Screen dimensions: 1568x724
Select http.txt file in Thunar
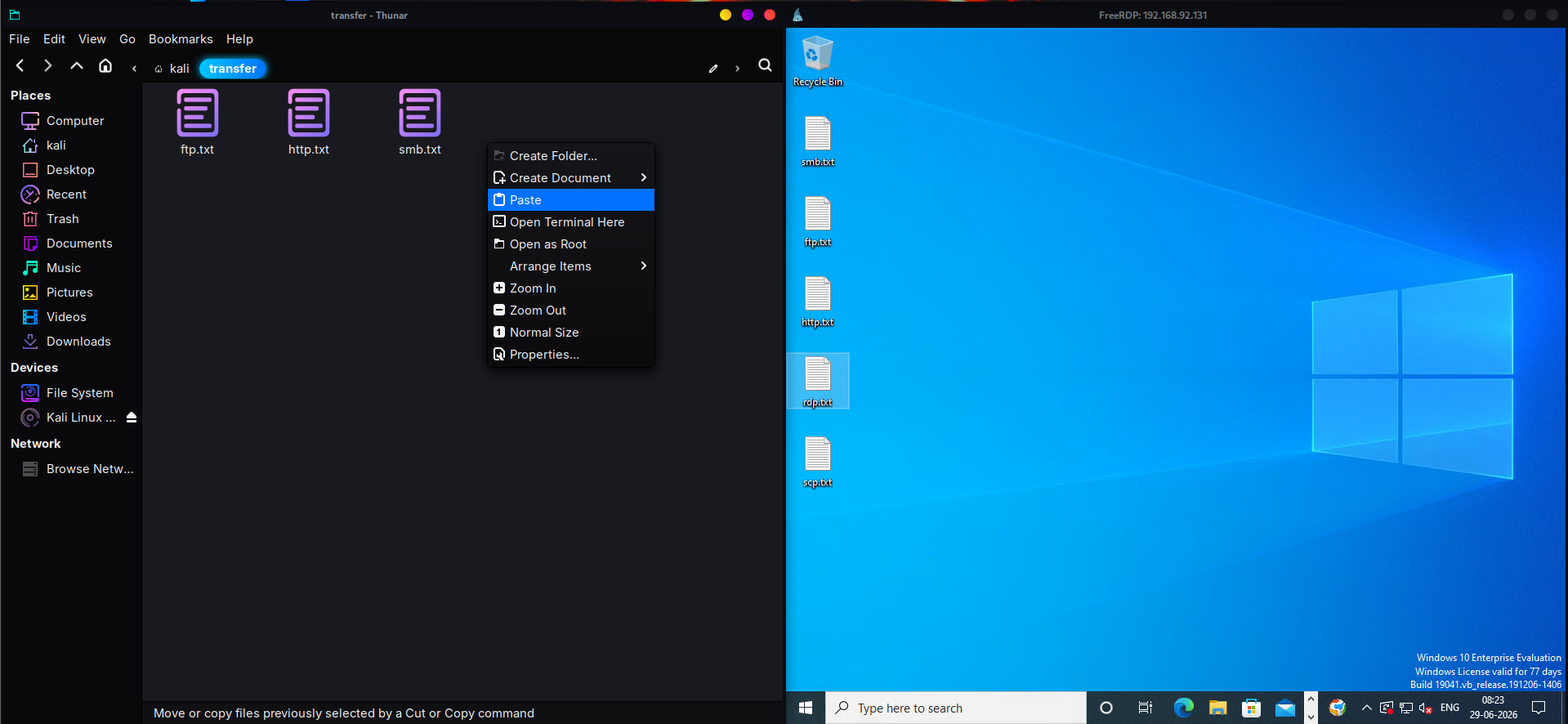tap(309, 122)
